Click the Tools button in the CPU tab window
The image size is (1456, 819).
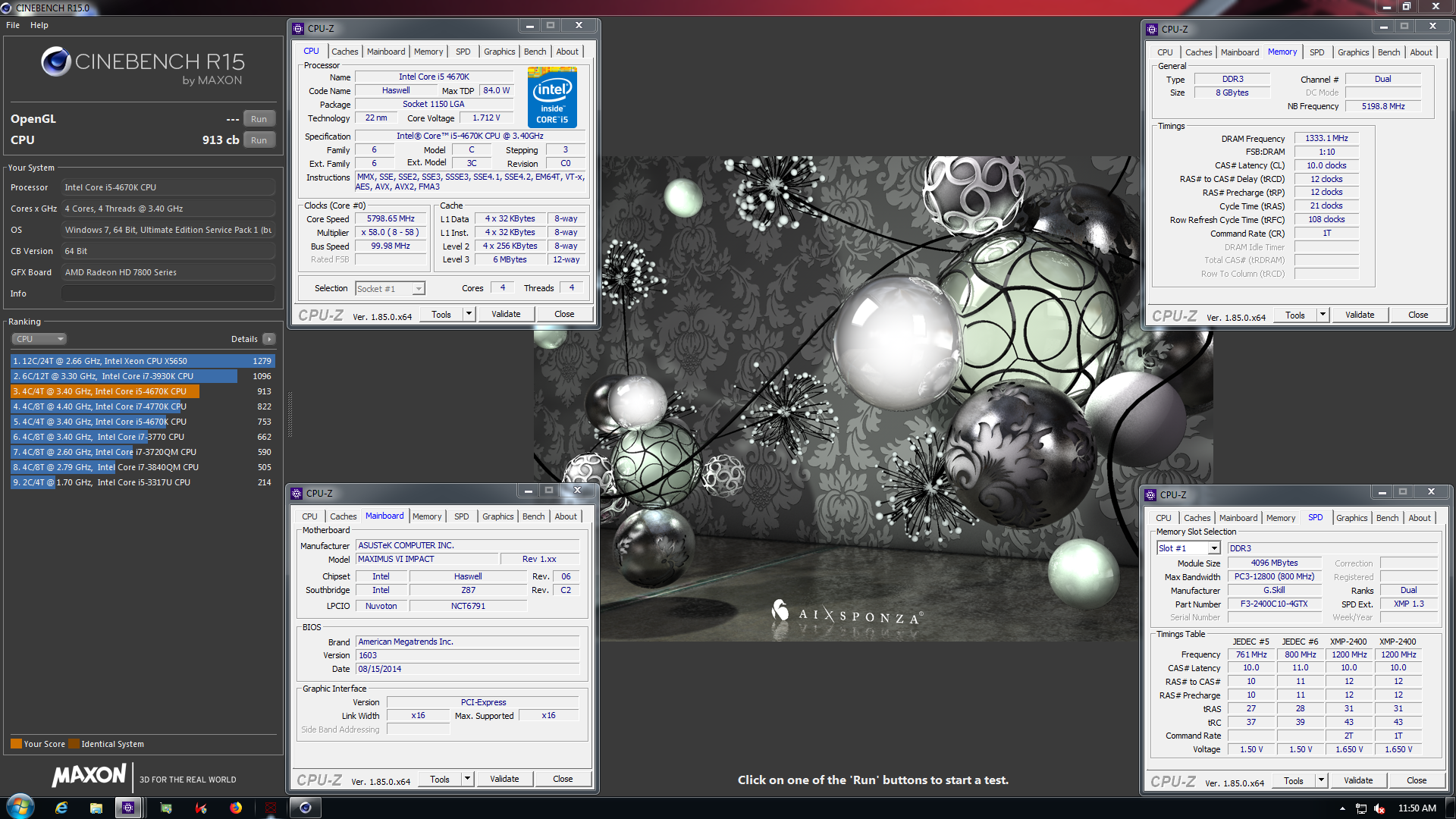441,314
